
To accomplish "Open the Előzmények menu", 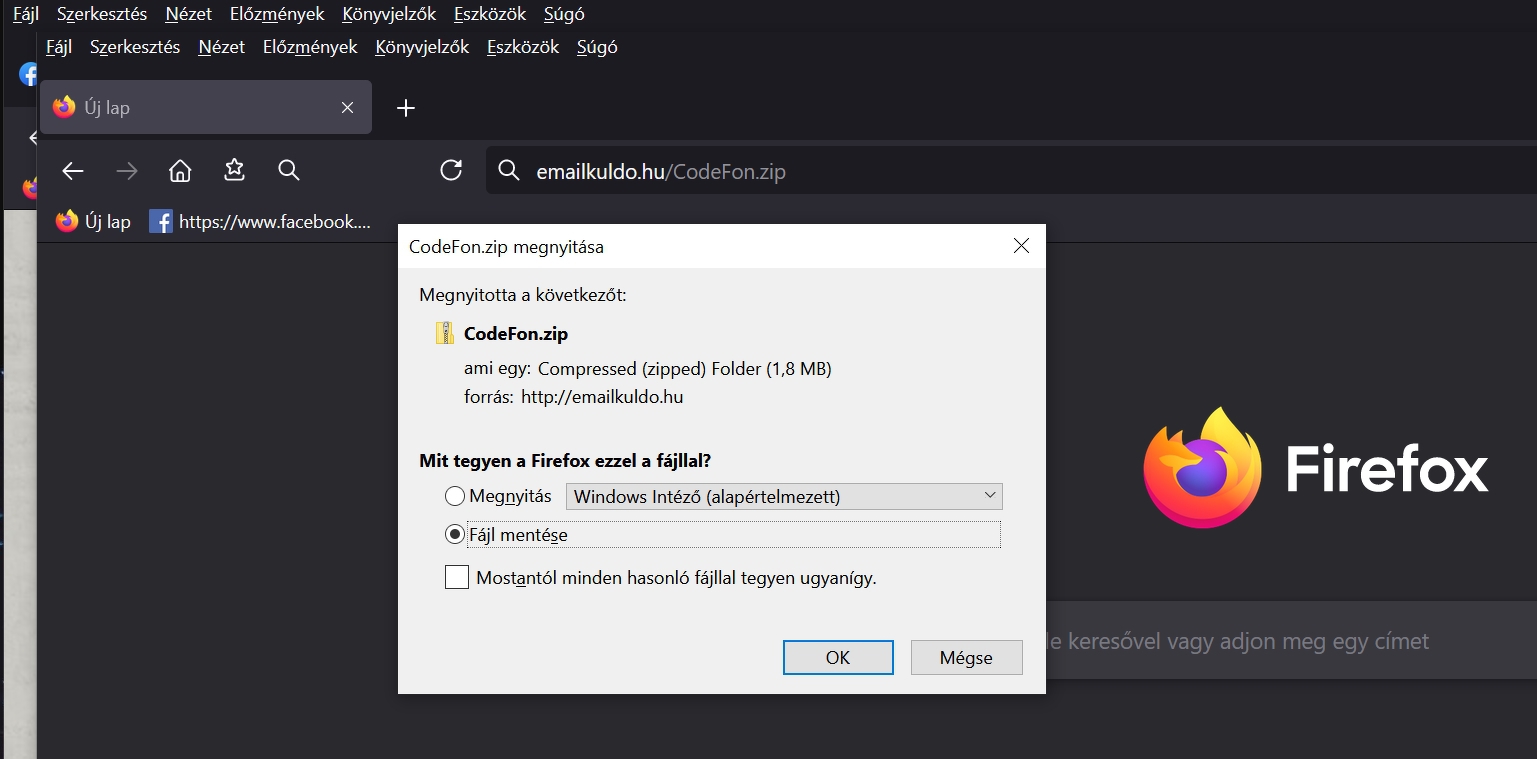I will tap(310, 47).
